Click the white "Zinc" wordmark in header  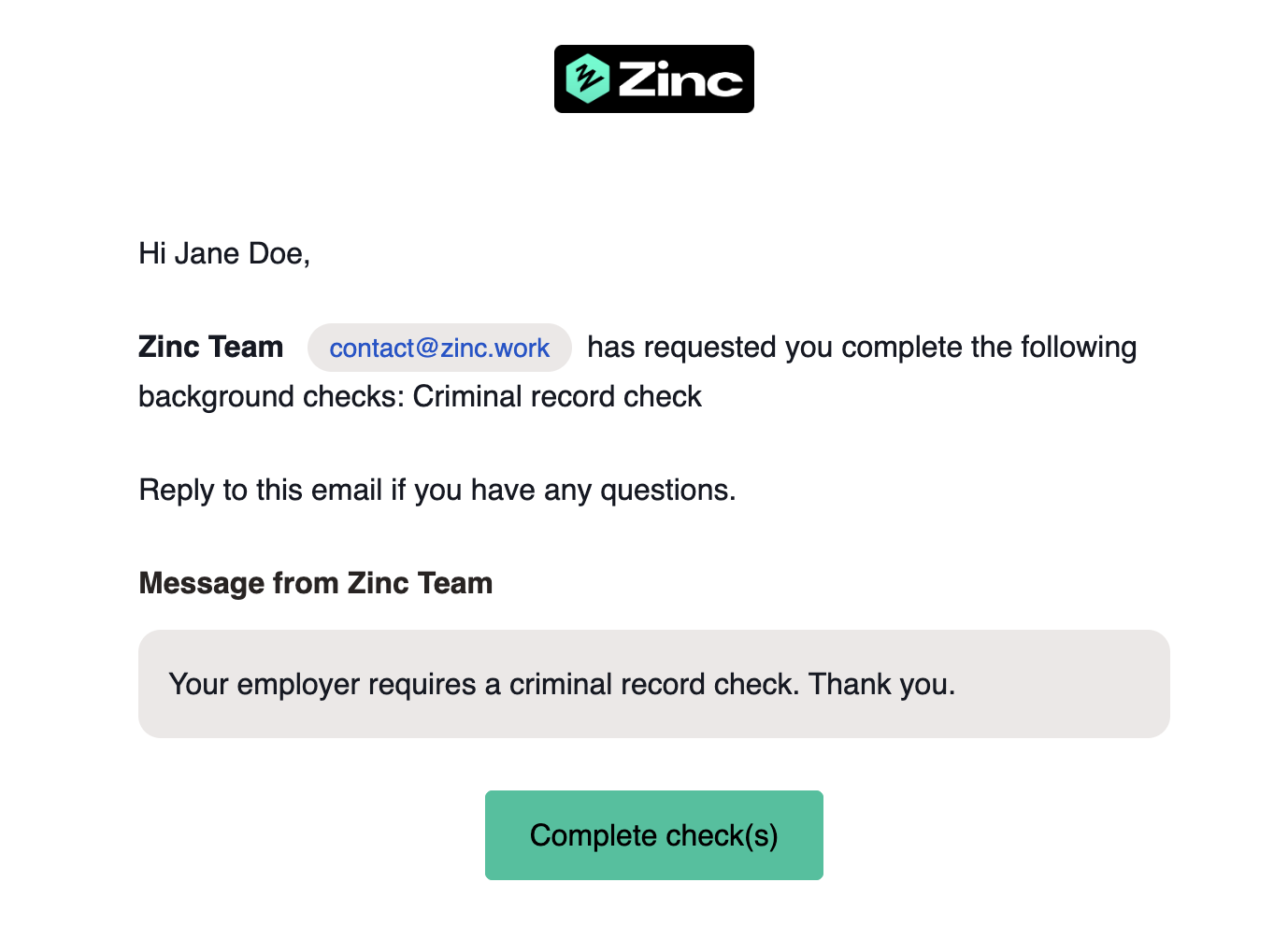[x=680, y=79]
